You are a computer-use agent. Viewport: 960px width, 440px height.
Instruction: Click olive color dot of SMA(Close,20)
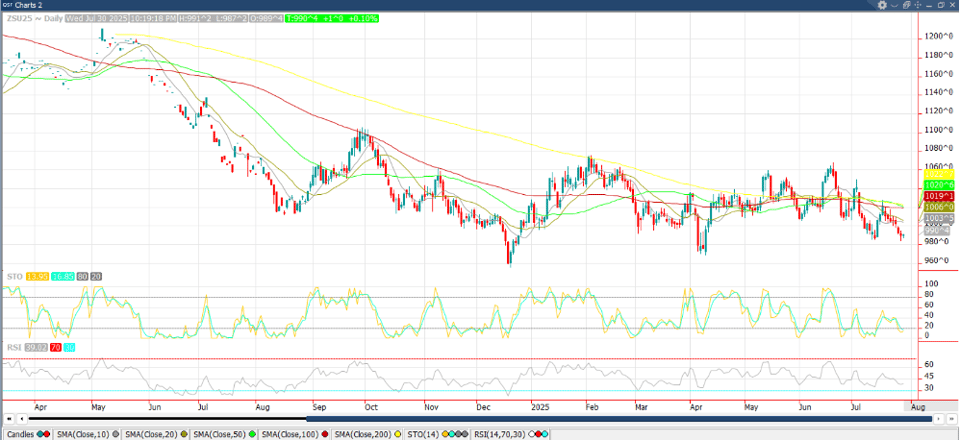coord(183,434)
